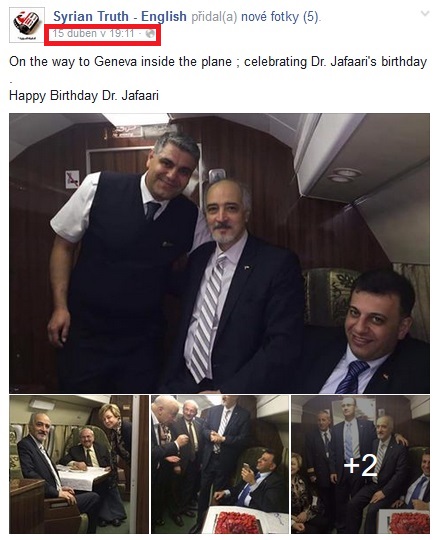435x540 pixels.
Task: Open the +2 more photos thumbnail
Action: pyautogui.click(x=360, y=464)
